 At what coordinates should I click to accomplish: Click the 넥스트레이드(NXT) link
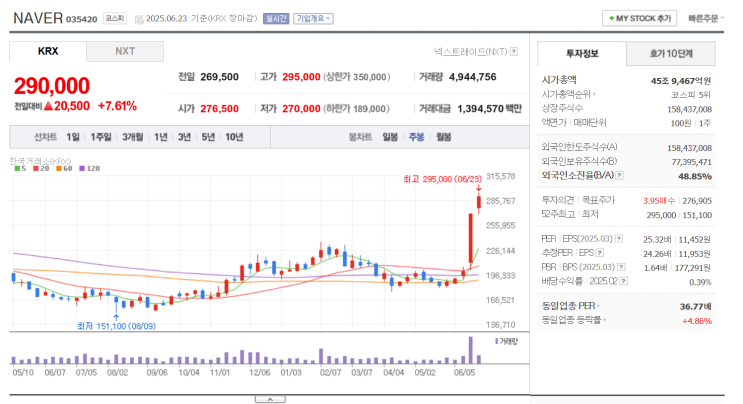coord(470,52)
